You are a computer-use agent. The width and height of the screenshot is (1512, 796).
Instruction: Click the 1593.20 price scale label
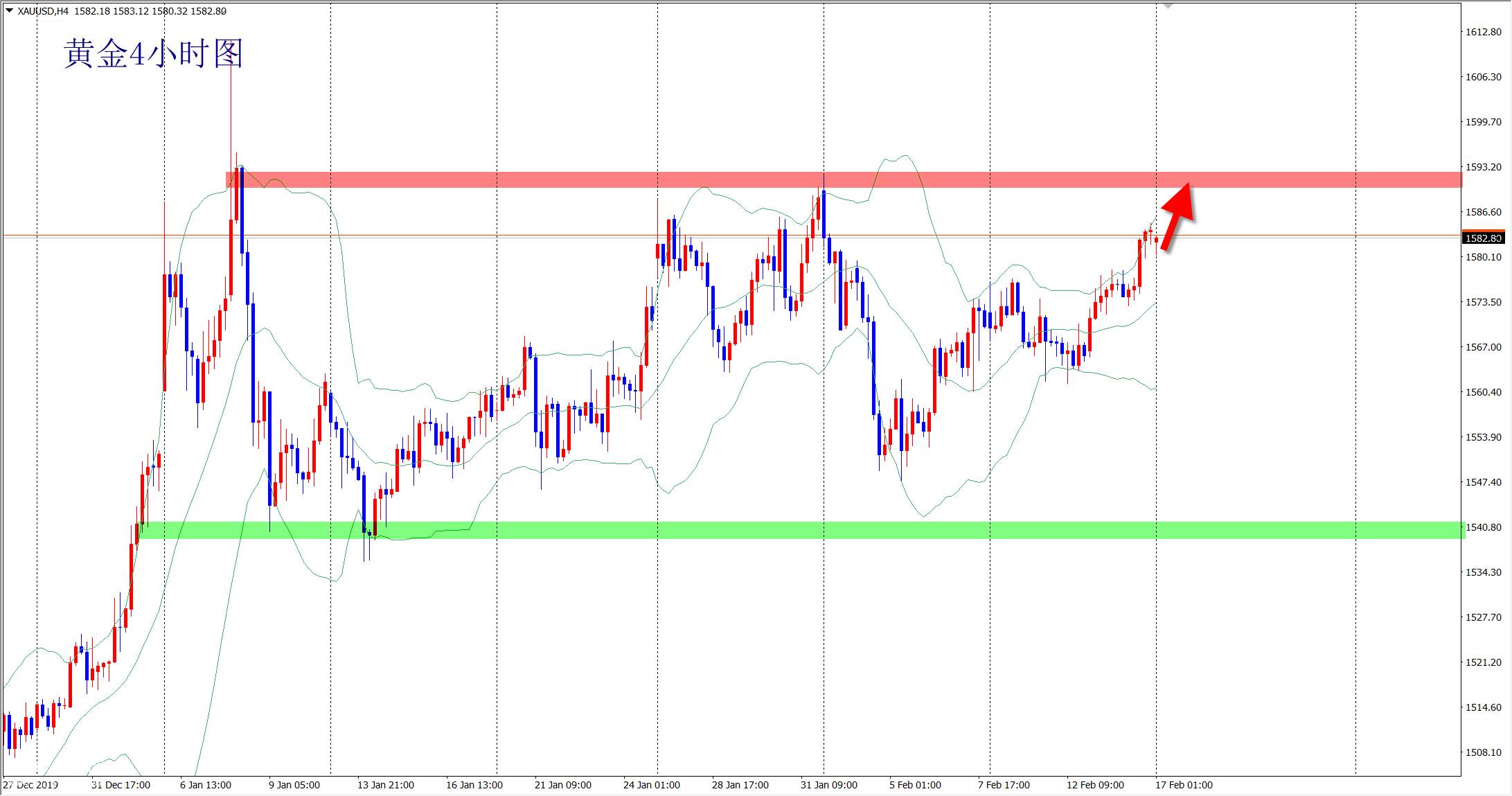tap(1483, 167)
